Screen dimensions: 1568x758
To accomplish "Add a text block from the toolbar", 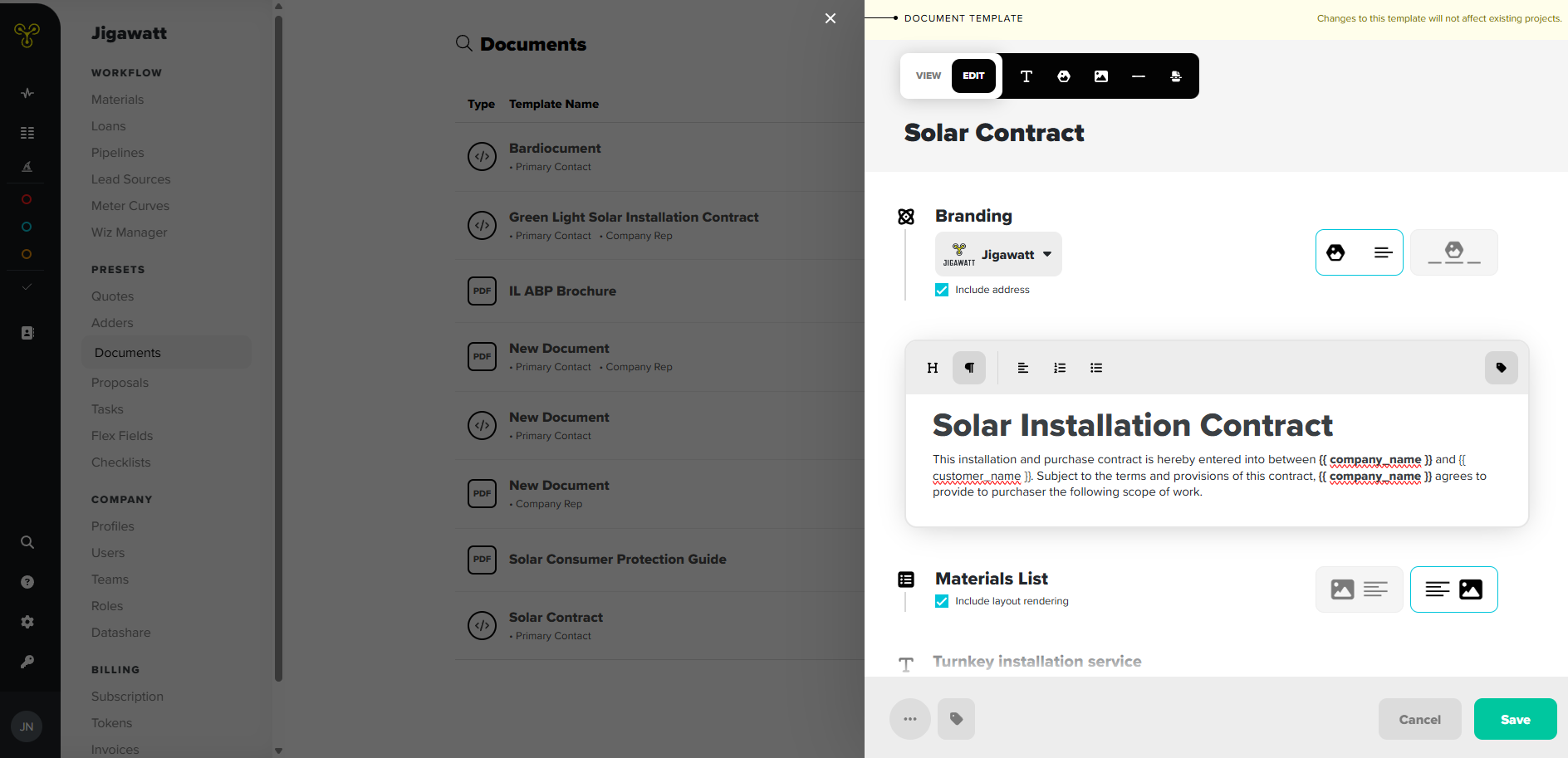I will (x=1027, y=76).
